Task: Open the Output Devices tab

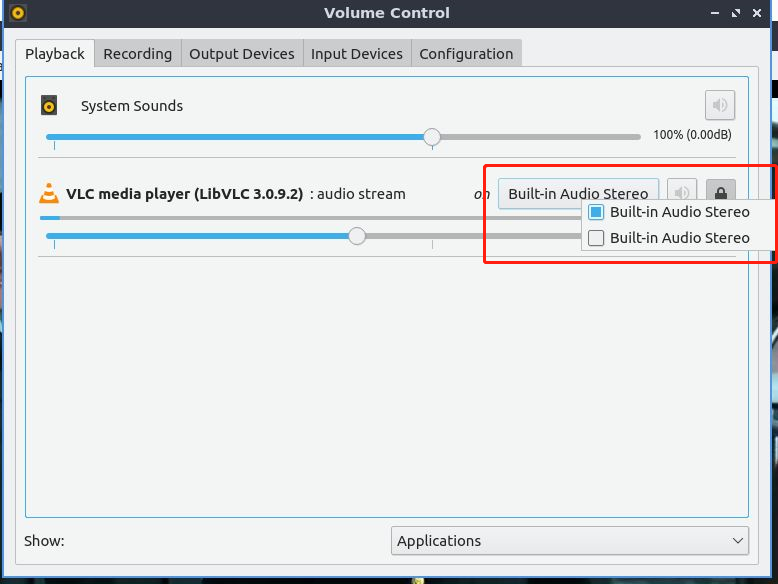Action: tap(242, 54)
